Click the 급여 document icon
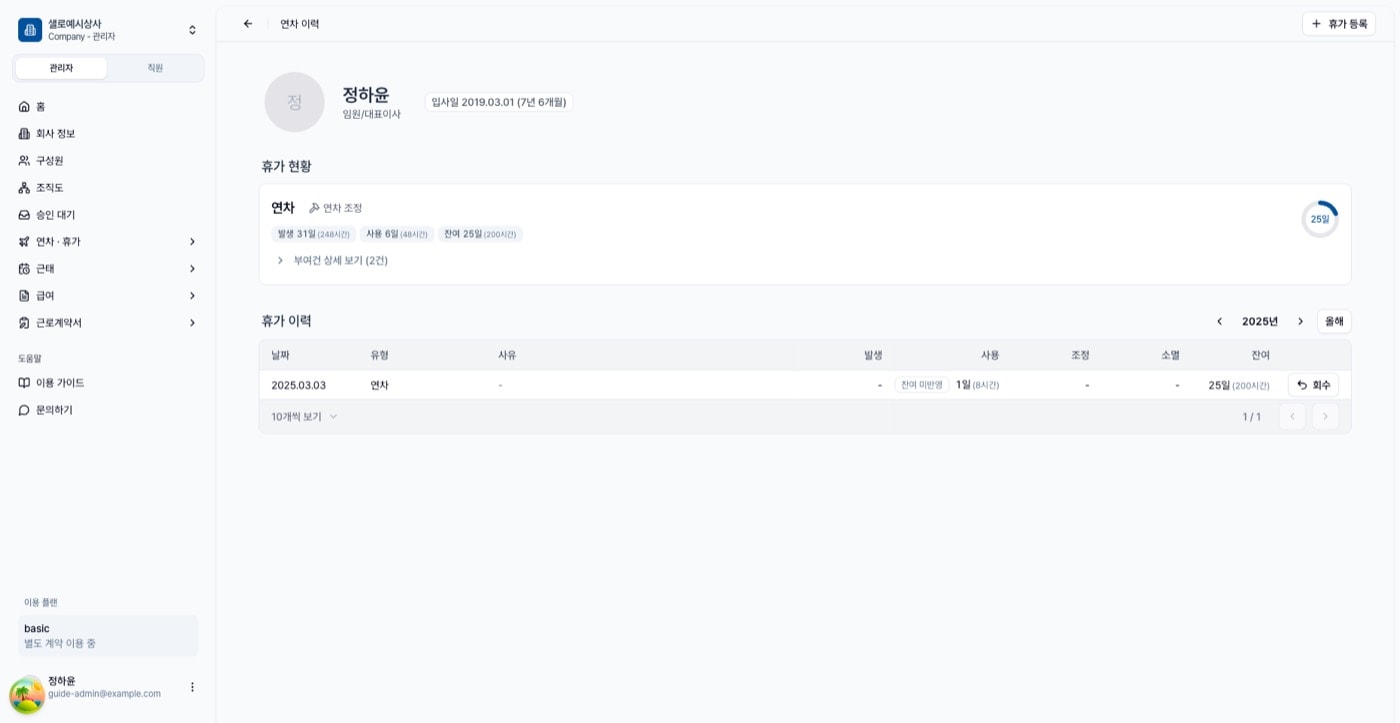This screenshot has width=1400, height=723. 24,295
